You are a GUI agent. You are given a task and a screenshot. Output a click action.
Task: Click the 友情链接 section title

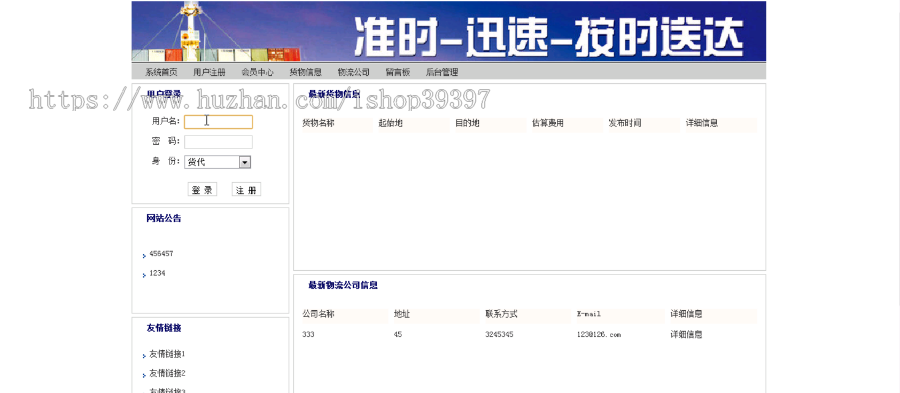[164, 329]
